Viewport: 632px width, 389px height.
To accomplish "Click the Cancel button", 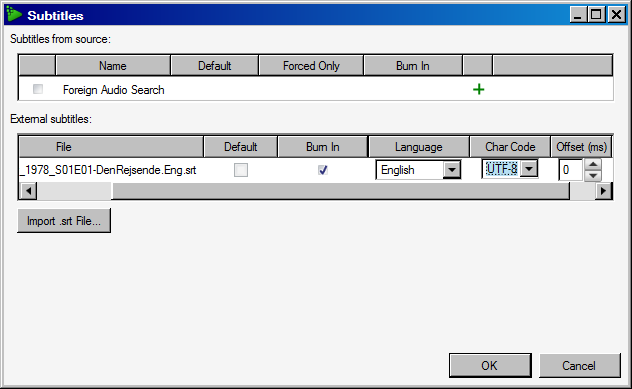I will [x=580, y=366].
